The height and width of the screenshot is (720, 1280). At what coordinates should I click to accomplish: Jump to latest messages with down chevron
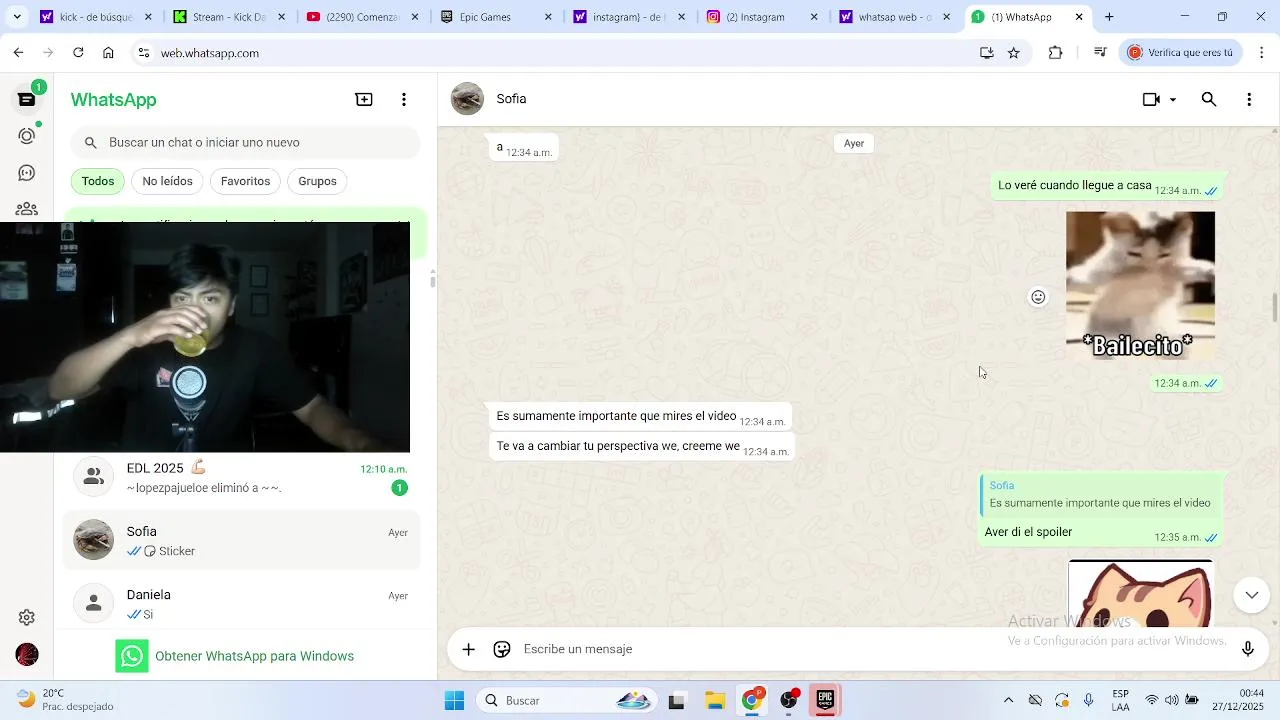pos(1251,595)
